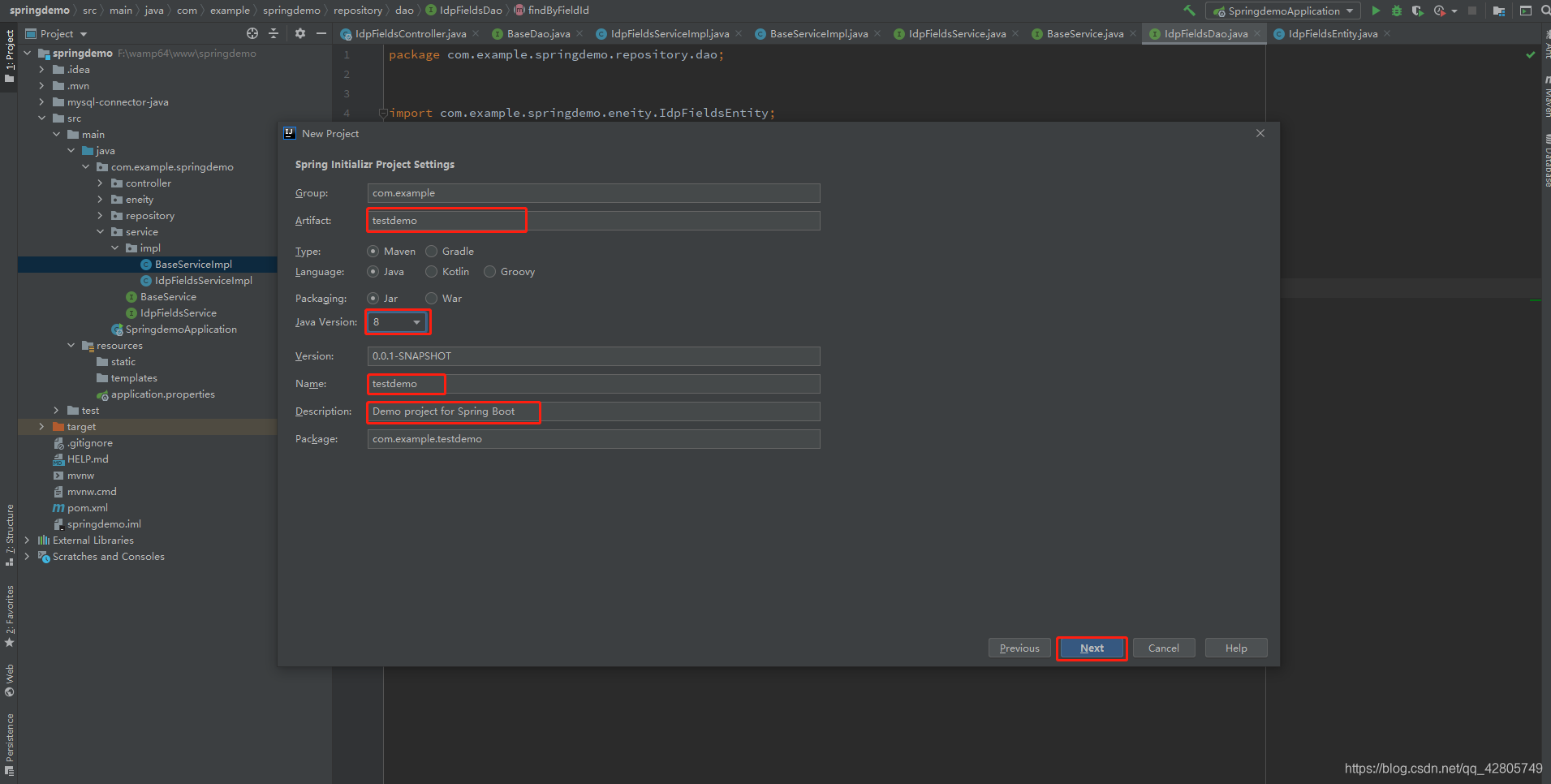Viewport: 1551px width, 784px height.
Task: Open the profiler dropdown arrow
Action: click(1454, 11)
